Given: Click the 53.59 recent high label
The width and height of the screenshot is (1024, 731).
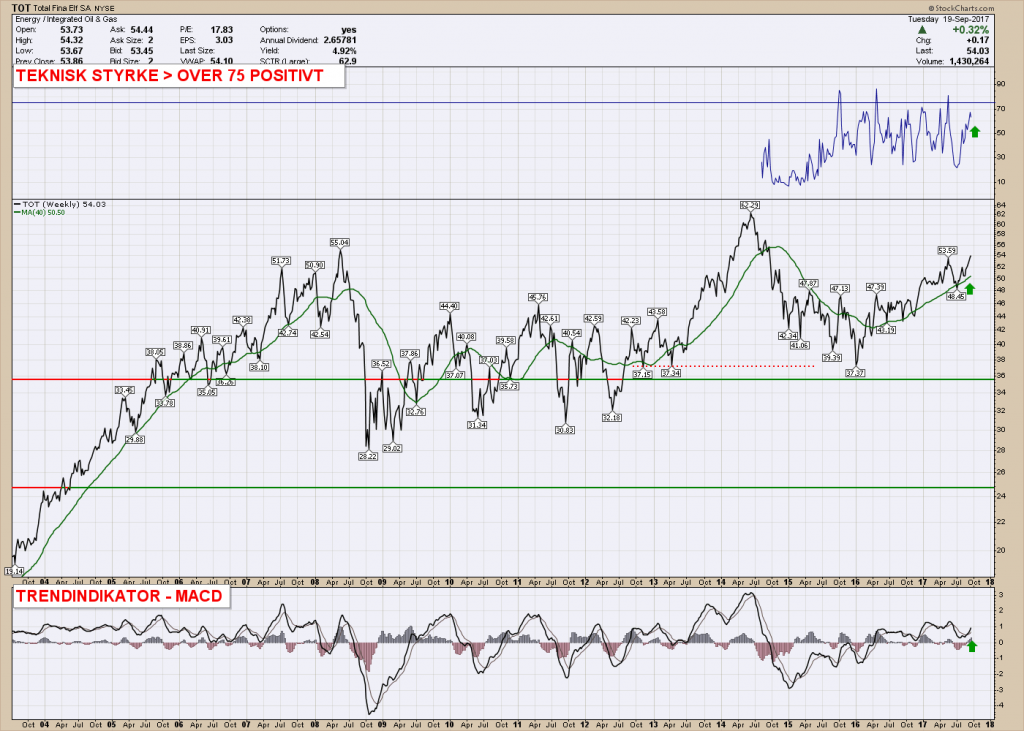Looking at the screenshot, I should point(947,250).
